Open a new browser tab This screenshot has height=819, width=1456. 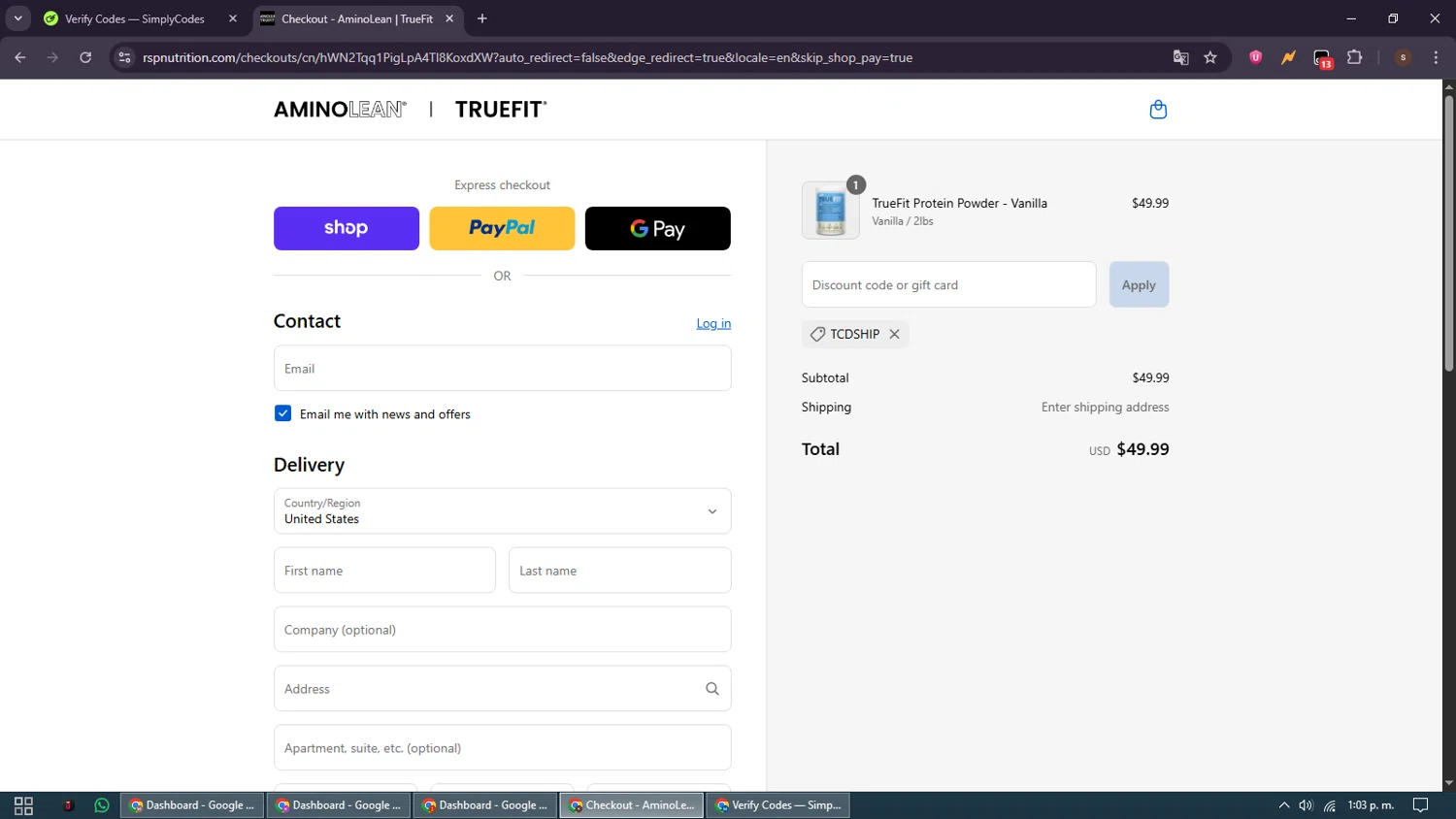(482, 18)
